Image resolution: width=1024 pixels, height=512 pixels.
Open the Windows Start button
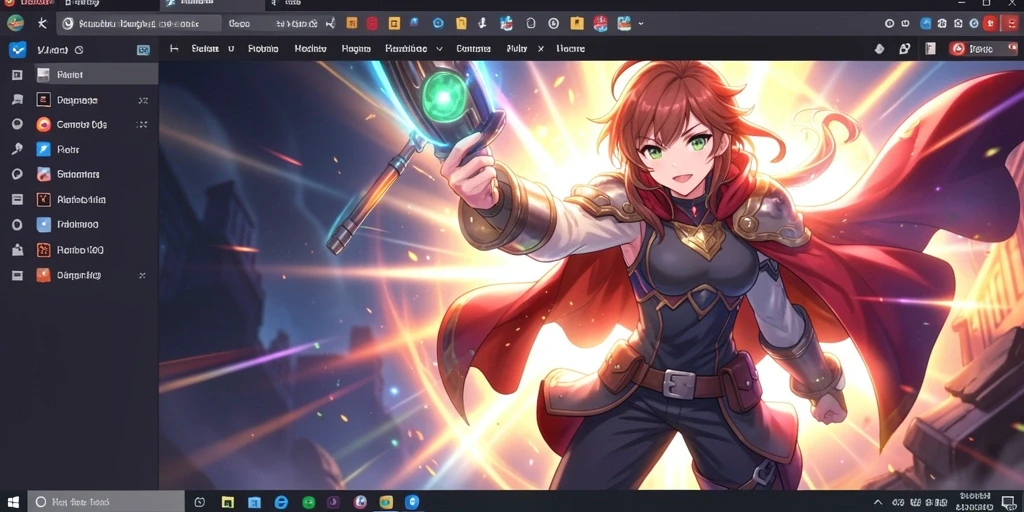13,502
